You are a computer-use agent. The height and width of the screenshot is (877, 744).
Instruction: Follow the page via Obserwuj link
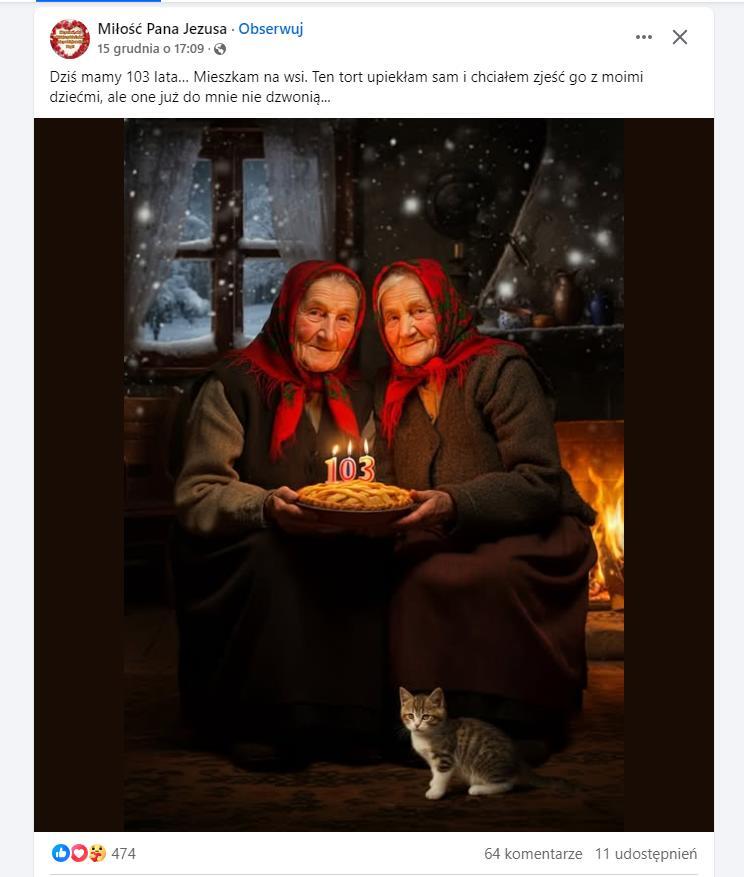(271, 29)
